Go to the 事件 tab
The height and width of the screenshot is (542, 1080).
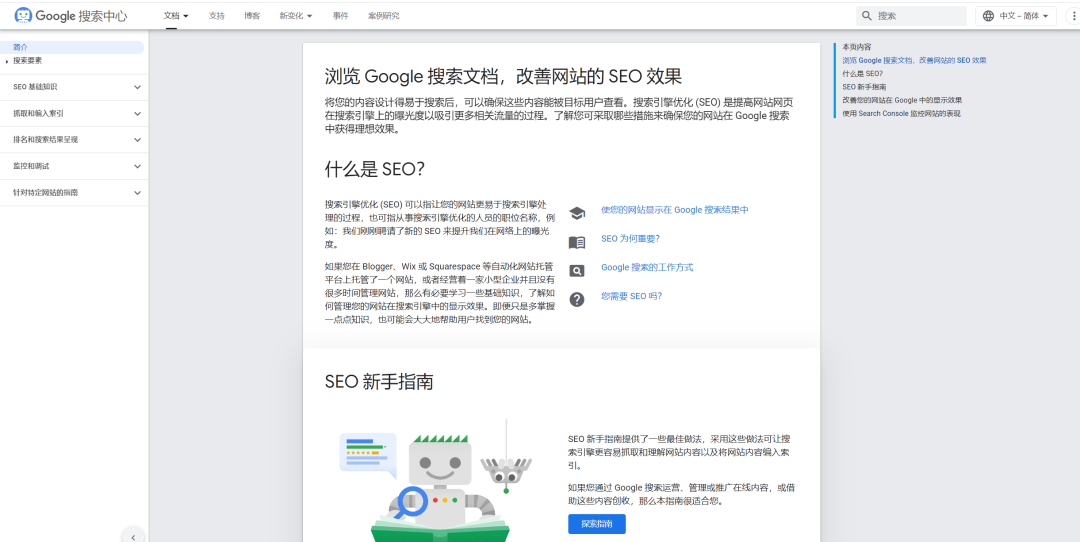point(340,15)
